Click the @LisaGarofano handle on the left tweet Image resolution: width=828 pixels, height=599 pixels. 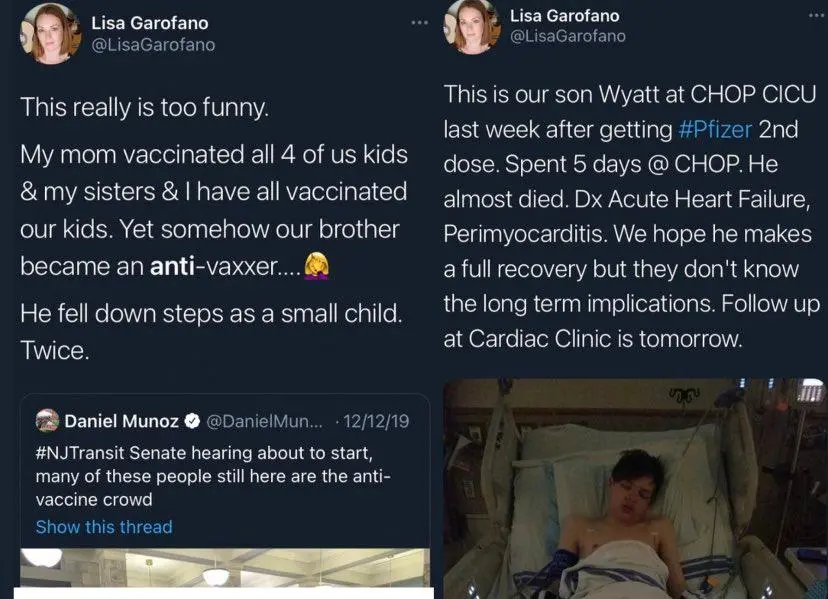(152, 45)
